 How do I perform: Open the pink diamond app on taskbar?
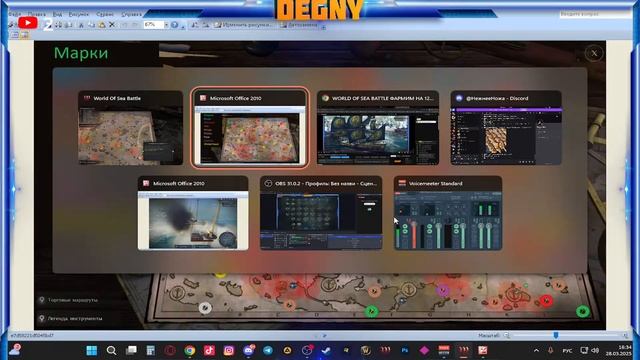click(424, 350)
